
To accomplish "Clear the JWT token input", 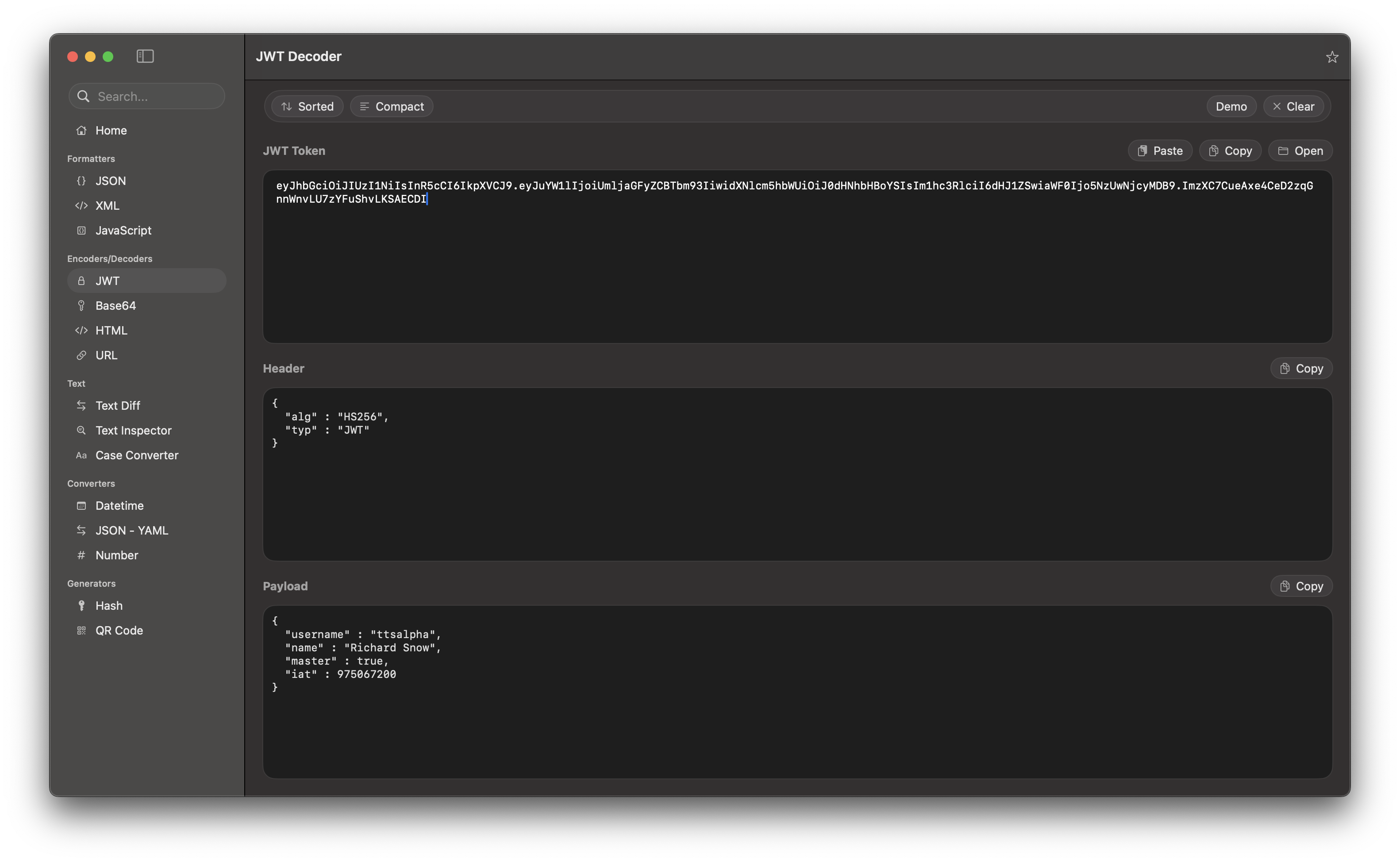I will 1293,107.
